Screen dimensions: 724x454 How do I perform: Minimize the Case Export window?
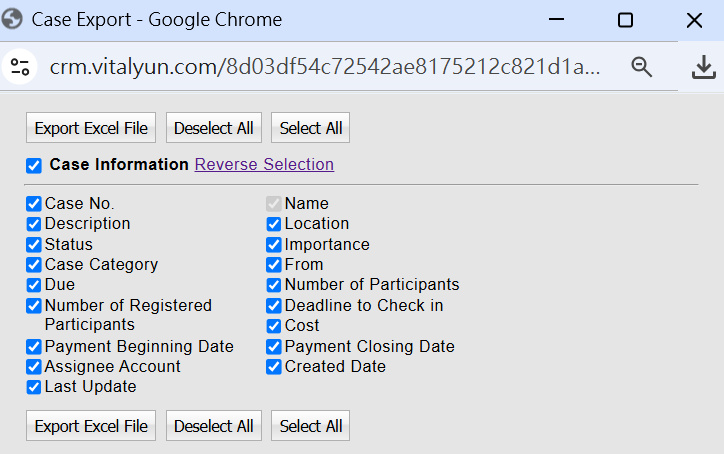point(556,19)
